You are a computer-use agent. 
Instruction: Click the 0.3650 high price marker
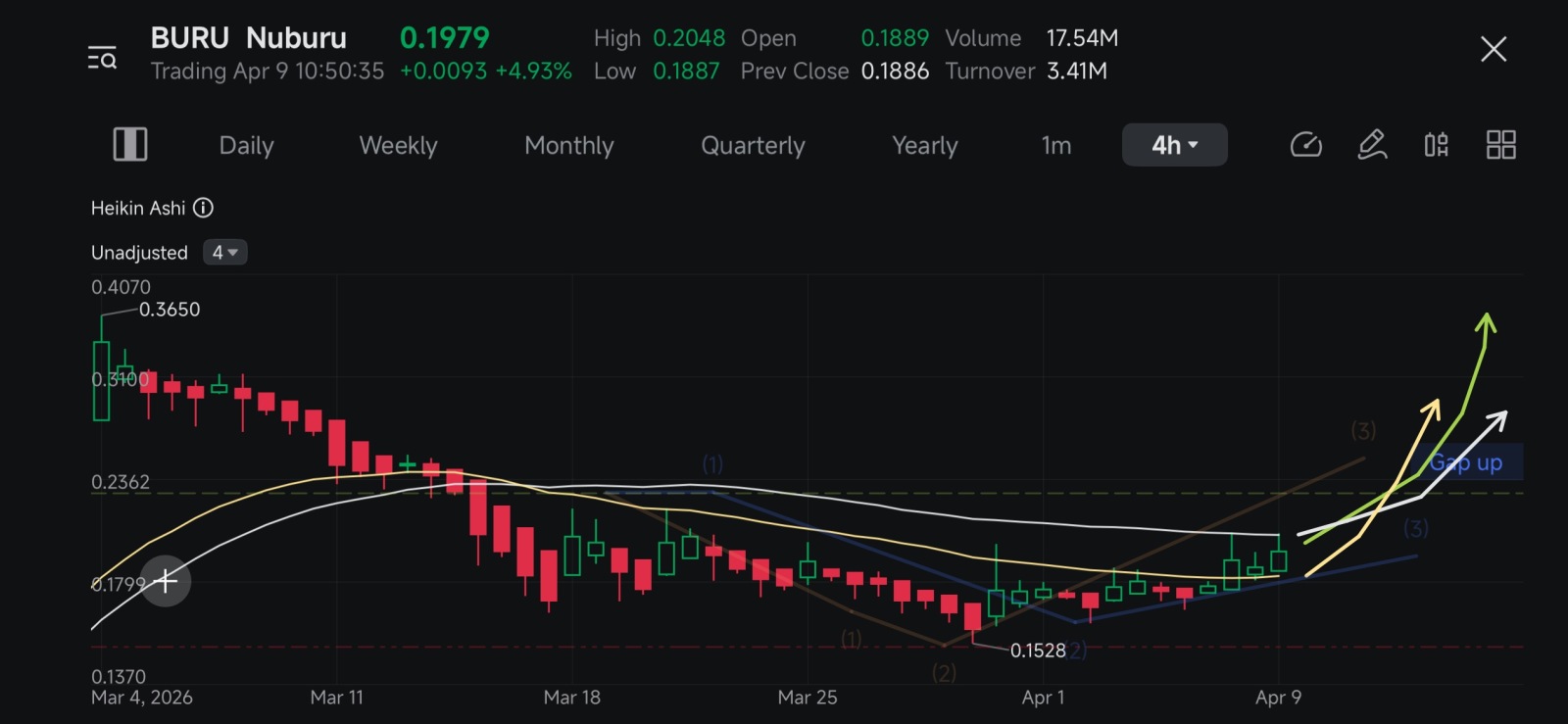pos(170,310)
